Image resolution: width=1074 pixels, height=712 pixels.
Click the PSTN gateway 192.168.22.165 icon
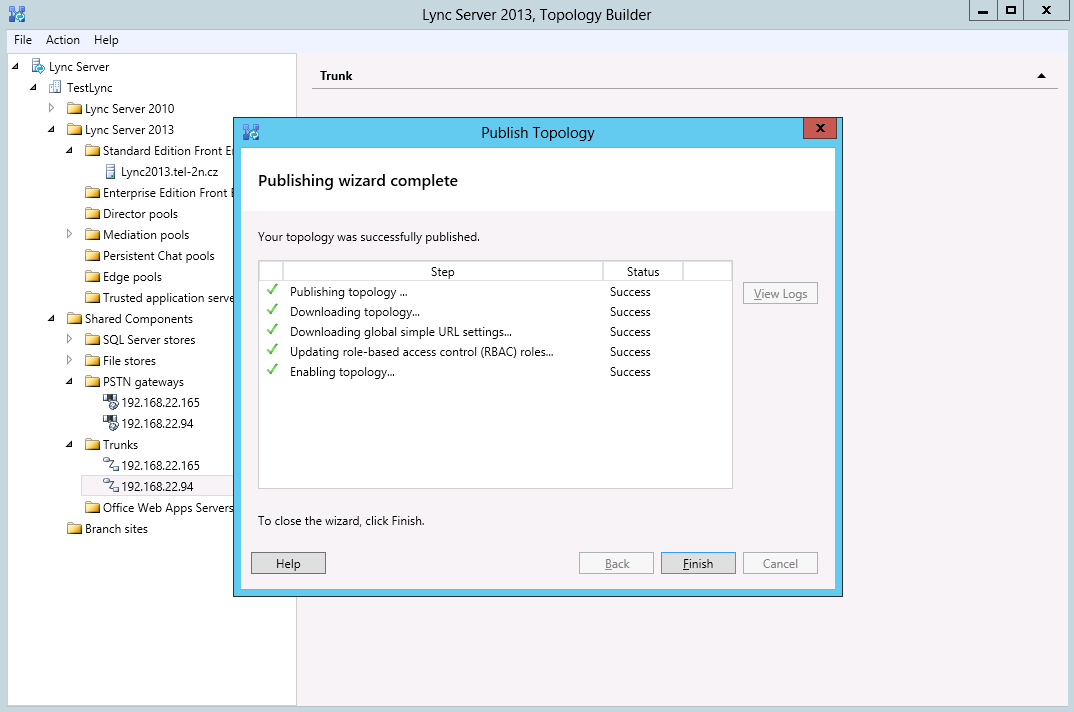(x=110, y=402)
